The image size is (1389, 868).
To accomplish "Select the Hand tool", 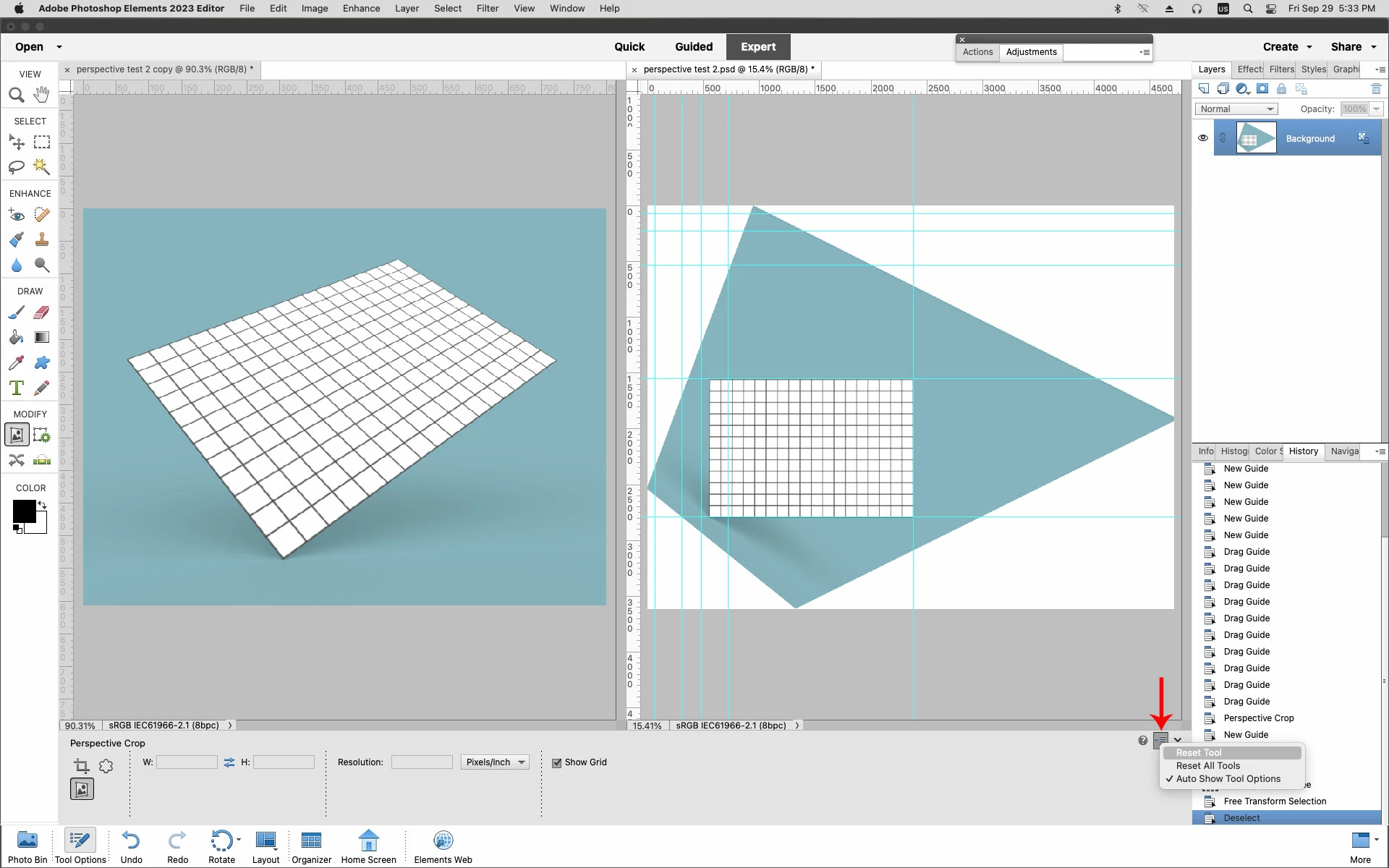I will pos(41,95).
